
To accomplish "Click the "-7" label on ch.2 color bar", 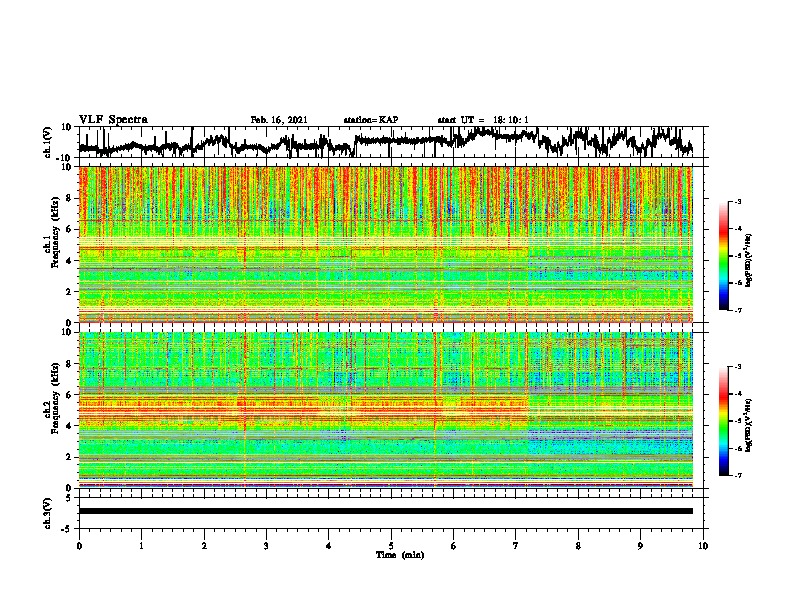I will point(737,475).
